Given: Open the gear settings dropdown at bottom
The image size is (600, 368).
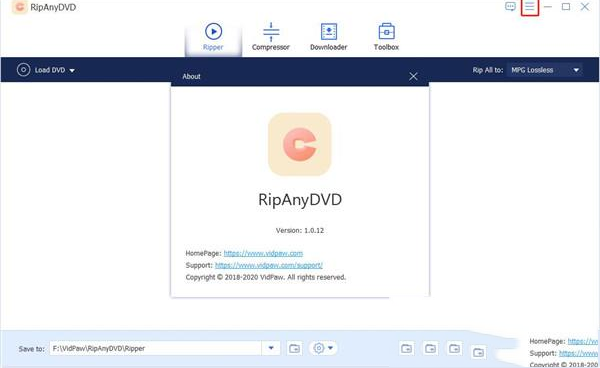Looking at the screenshot, I should coord(323,348).
